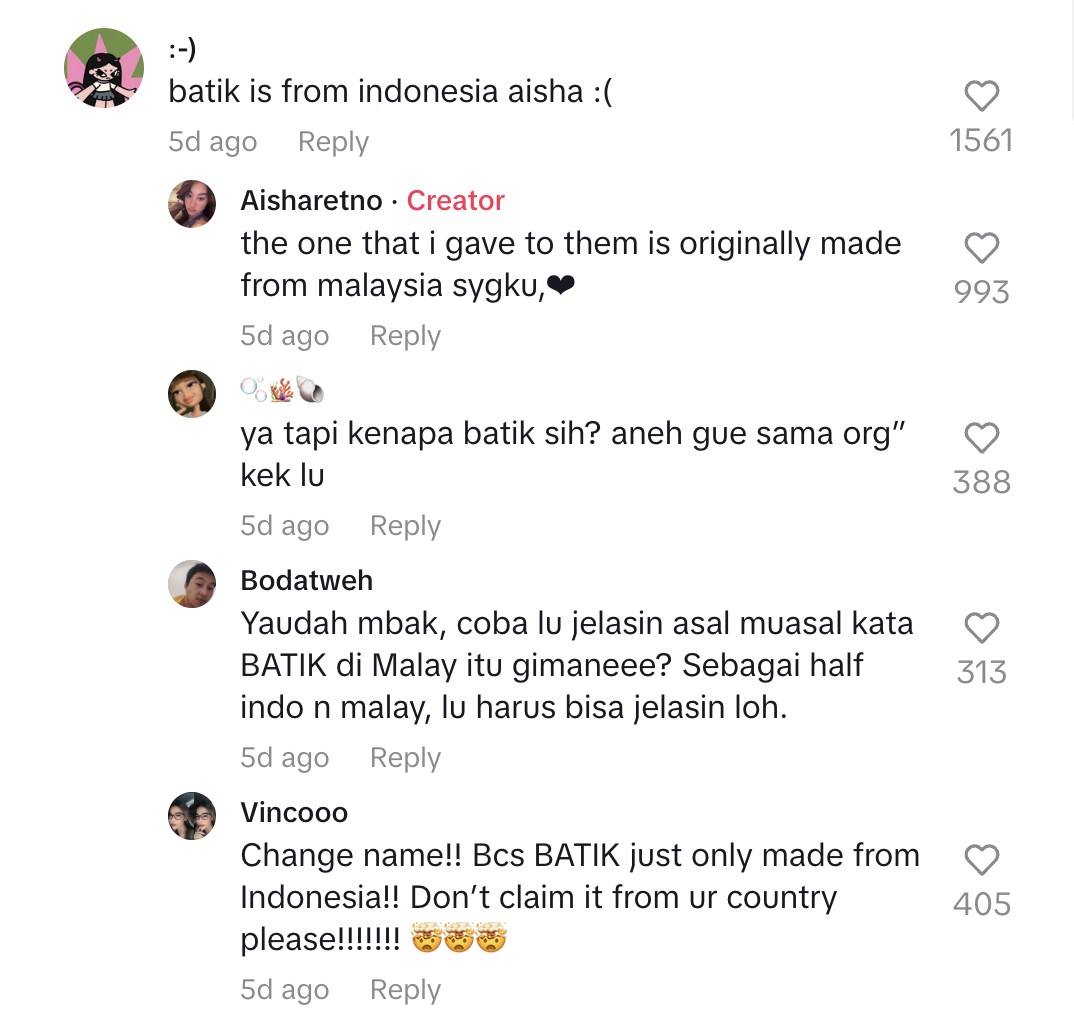Open the Vincooo username link
Screen dimensions: 1074x1020
click(x=294, y=812)
